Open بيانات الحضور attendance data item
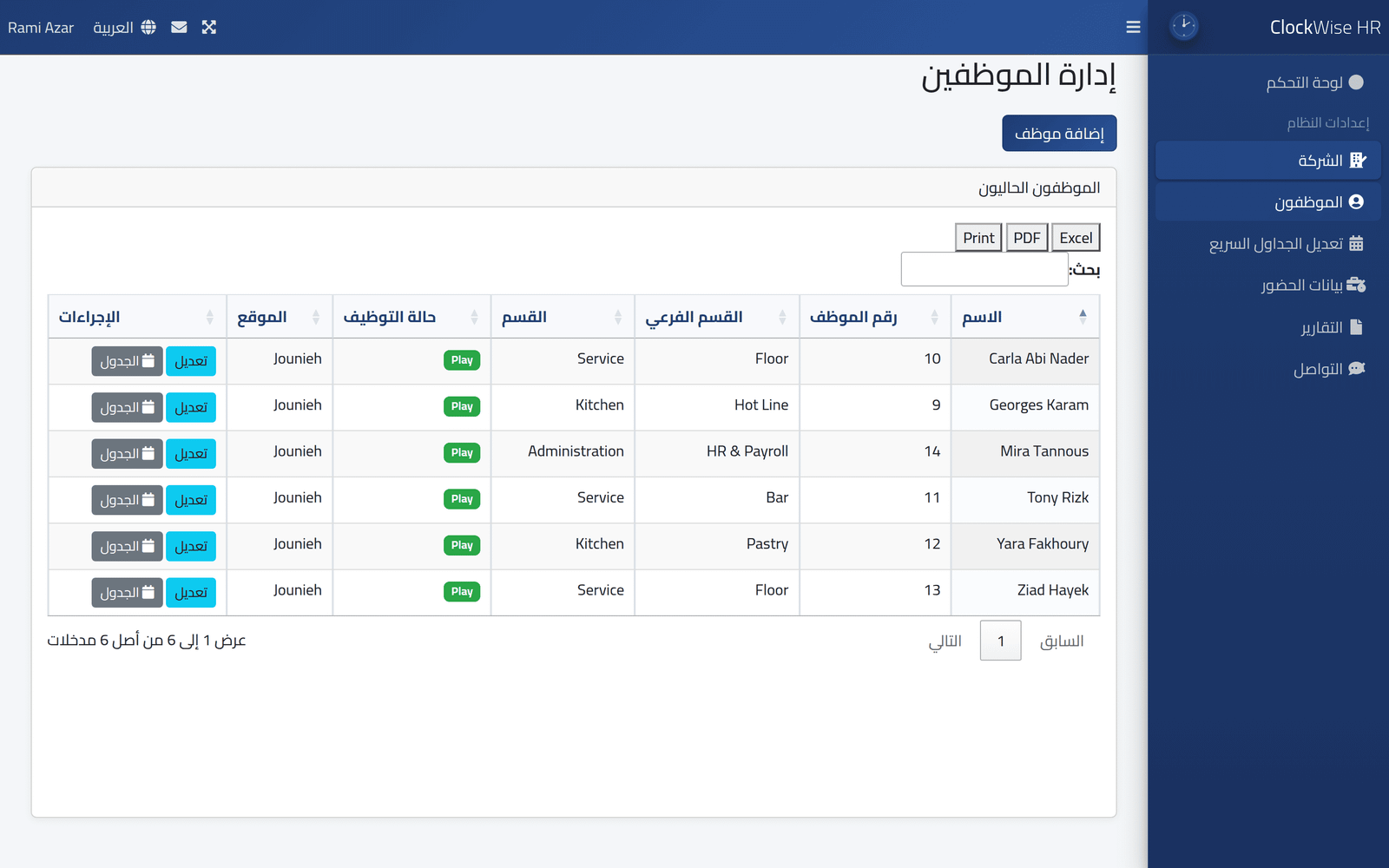The image size is (1389, 868). [x=1268, y=286]
